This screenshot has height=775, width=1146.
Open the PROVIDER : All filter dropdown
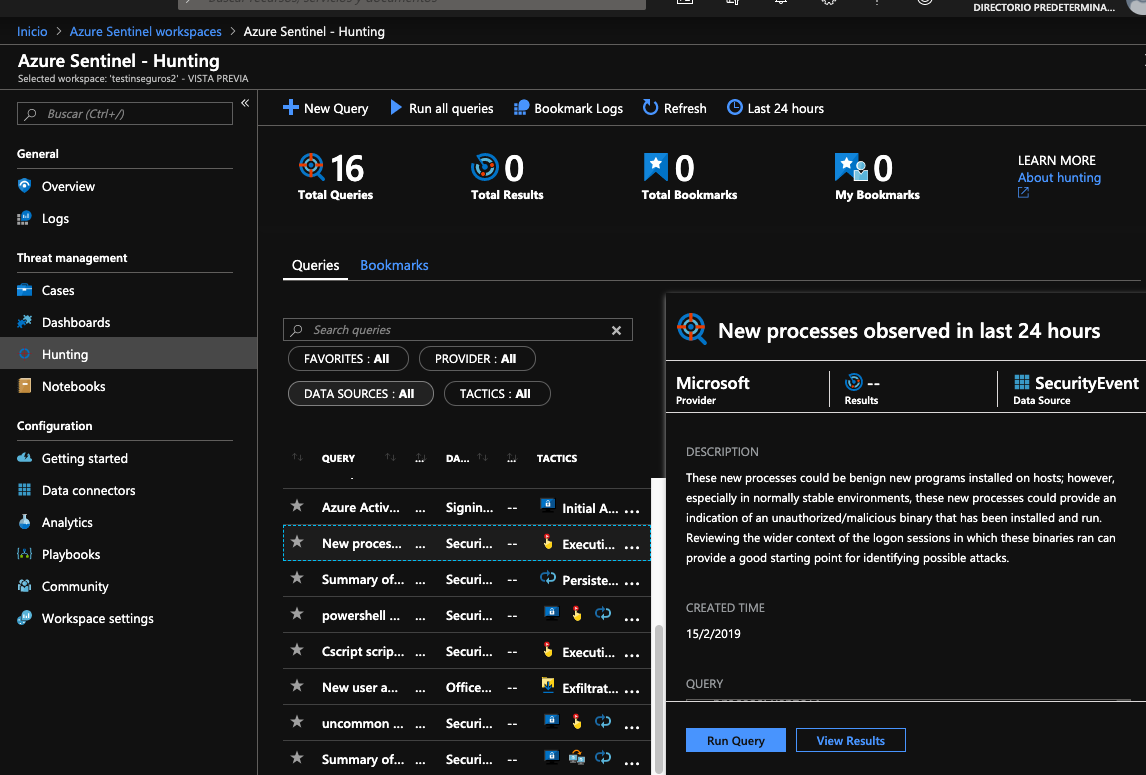click(x=476, y=358)
